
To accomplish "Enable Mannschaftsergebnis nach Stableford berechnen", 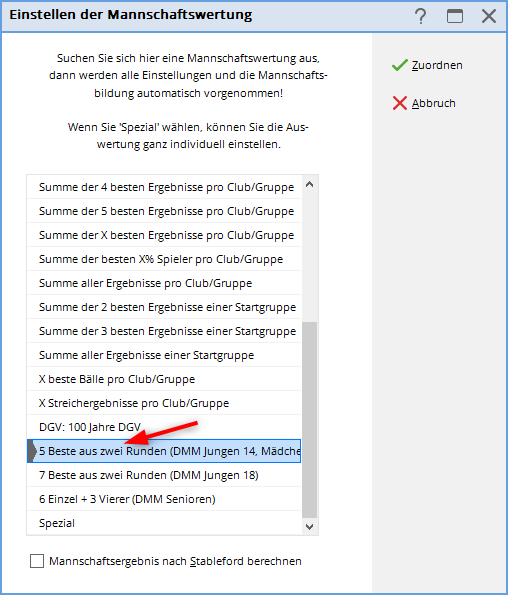I will tap(37, 561).
